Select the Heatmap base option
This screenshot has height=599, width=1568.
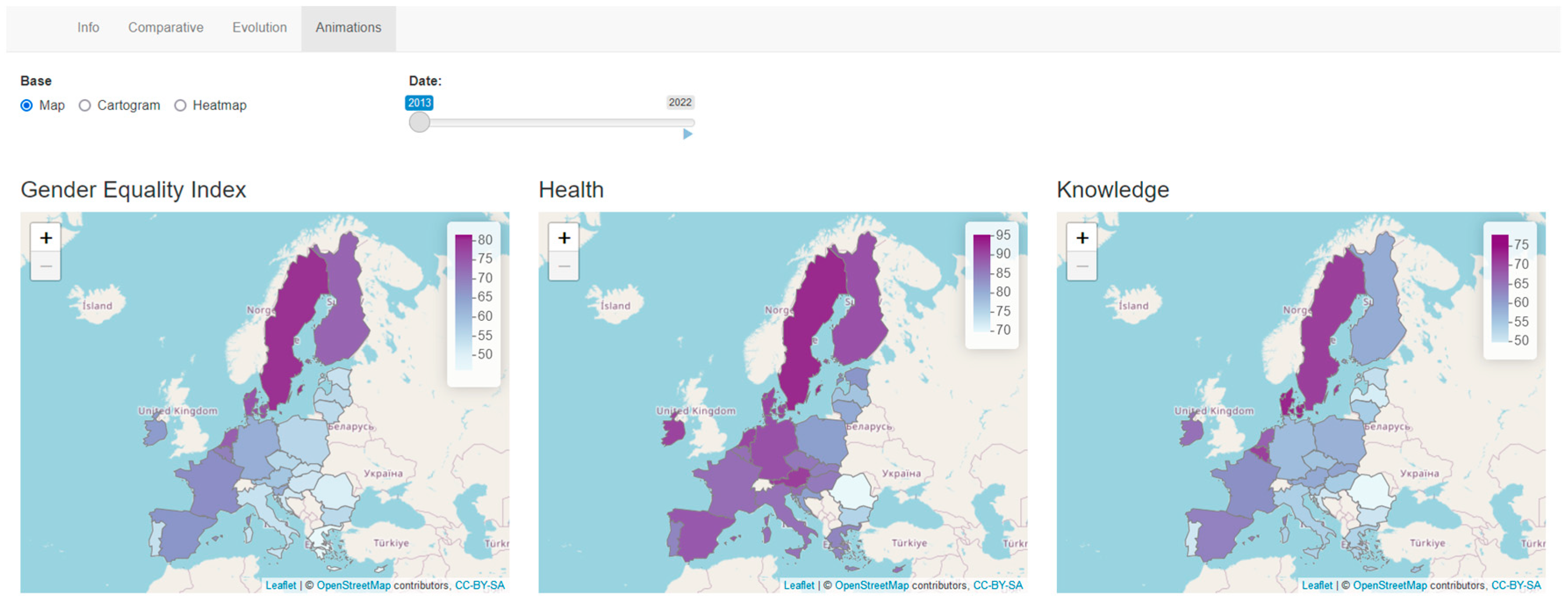pyautogui.click(x=180, y=105)
